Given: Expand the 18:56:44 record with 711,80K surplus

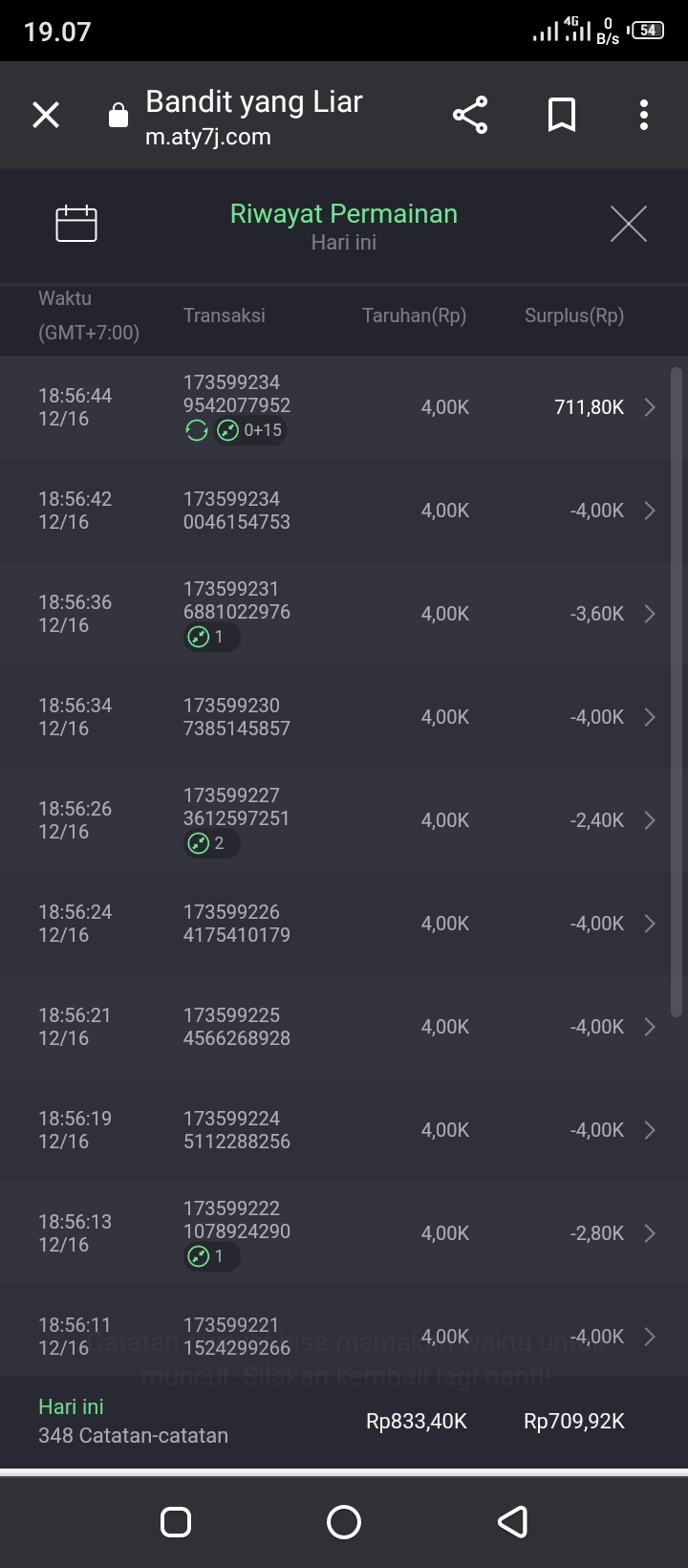Looking at the screenshot, I should click(x=650, y=407).
